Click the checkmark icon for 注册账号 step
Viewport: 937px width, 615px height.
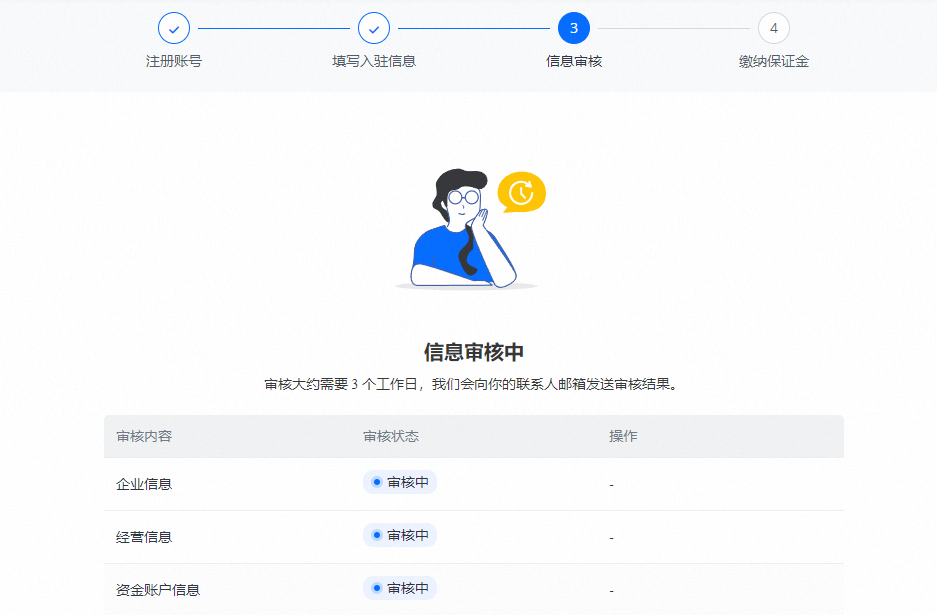pyautogui.click(x=173, y=28)
